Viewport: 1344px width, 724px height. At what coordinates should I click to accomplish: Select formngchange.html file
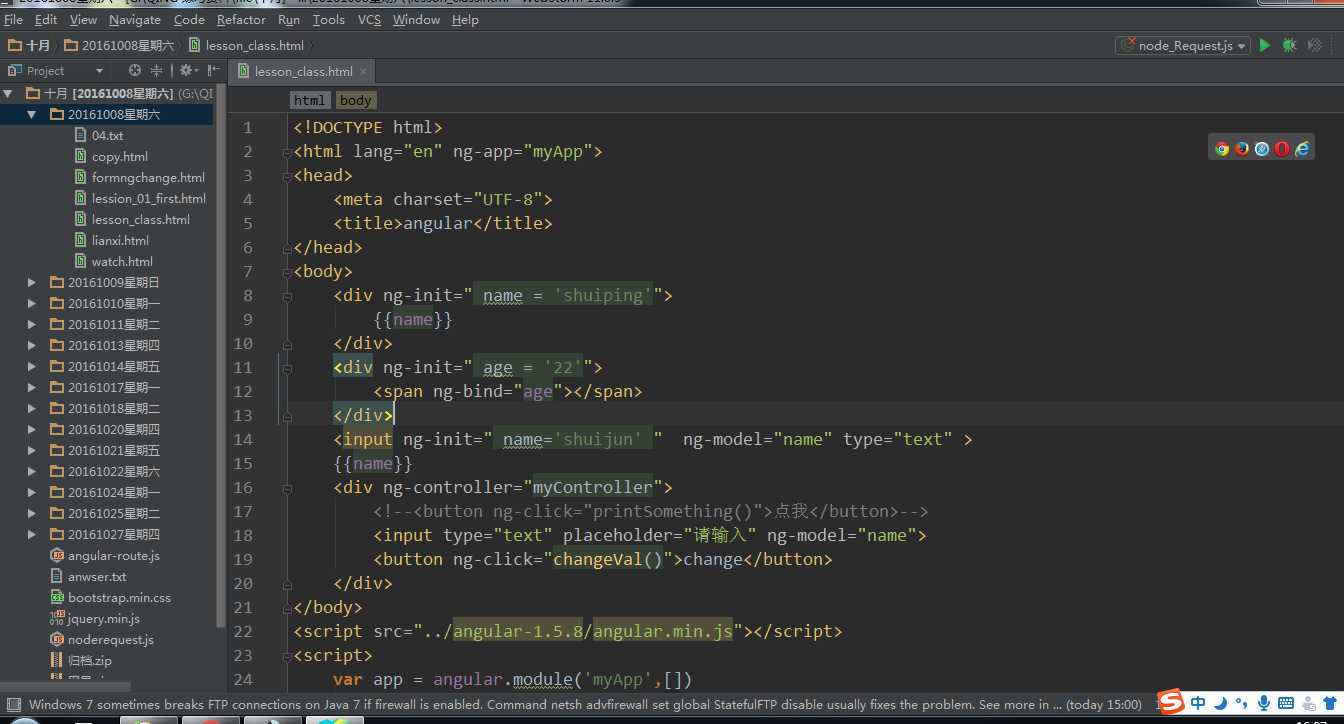[148, 177]
